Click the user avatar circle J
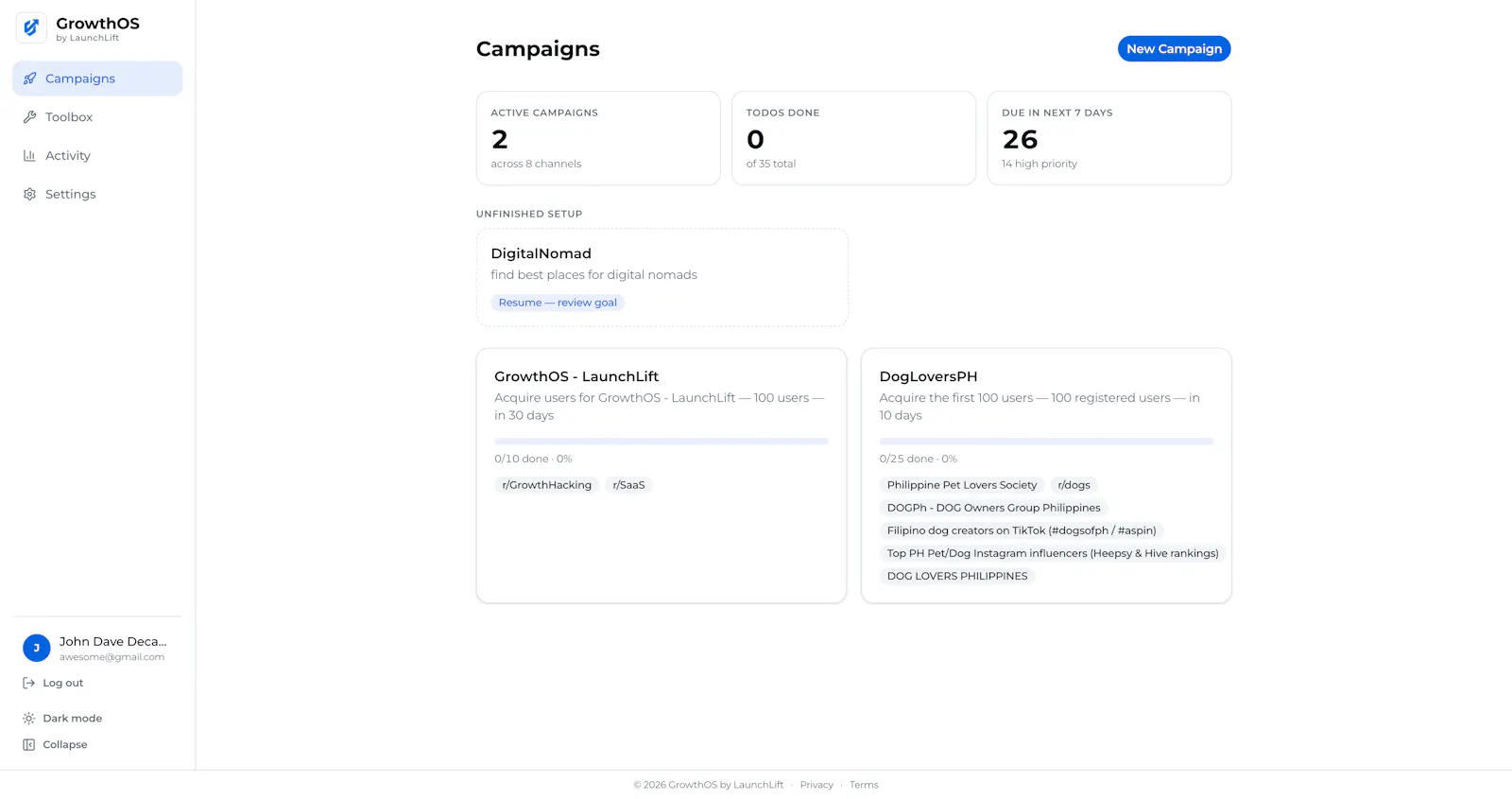The height and width of the screenshot is (799, 1512). coord(36,648)
